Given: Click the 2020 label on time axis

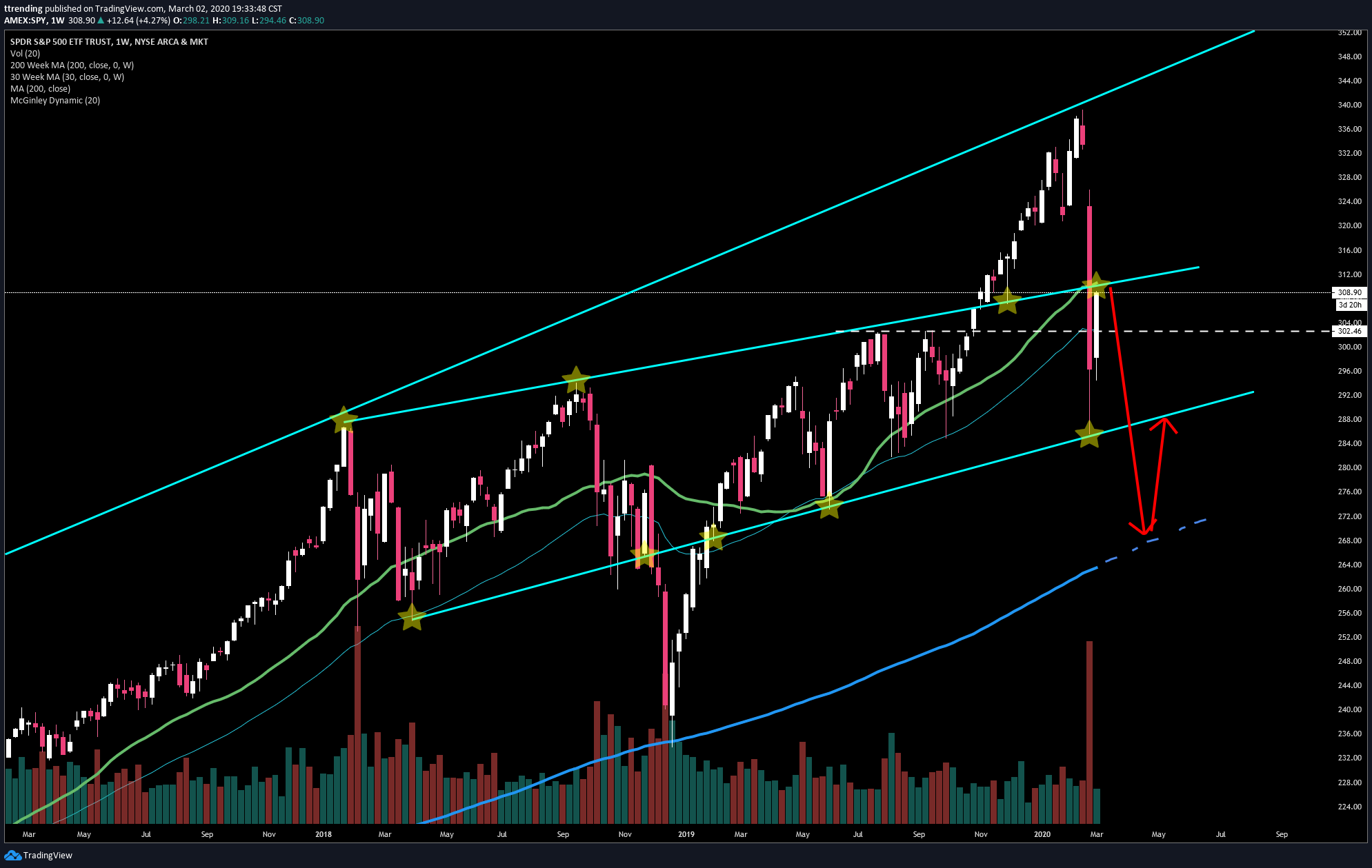Looking at the screenshot, I should pos(1042,834).
